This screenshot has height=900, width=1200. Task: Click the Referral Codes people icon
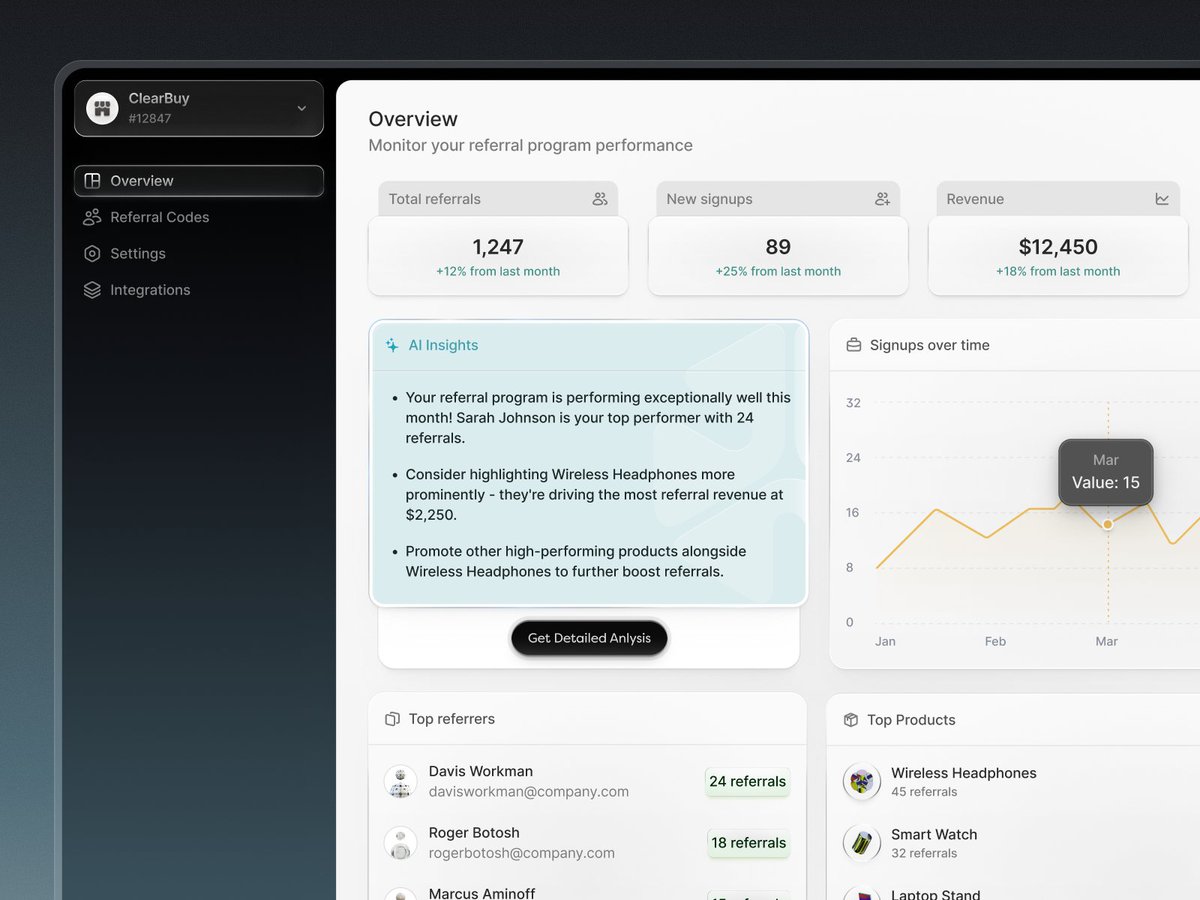point(92,217)
